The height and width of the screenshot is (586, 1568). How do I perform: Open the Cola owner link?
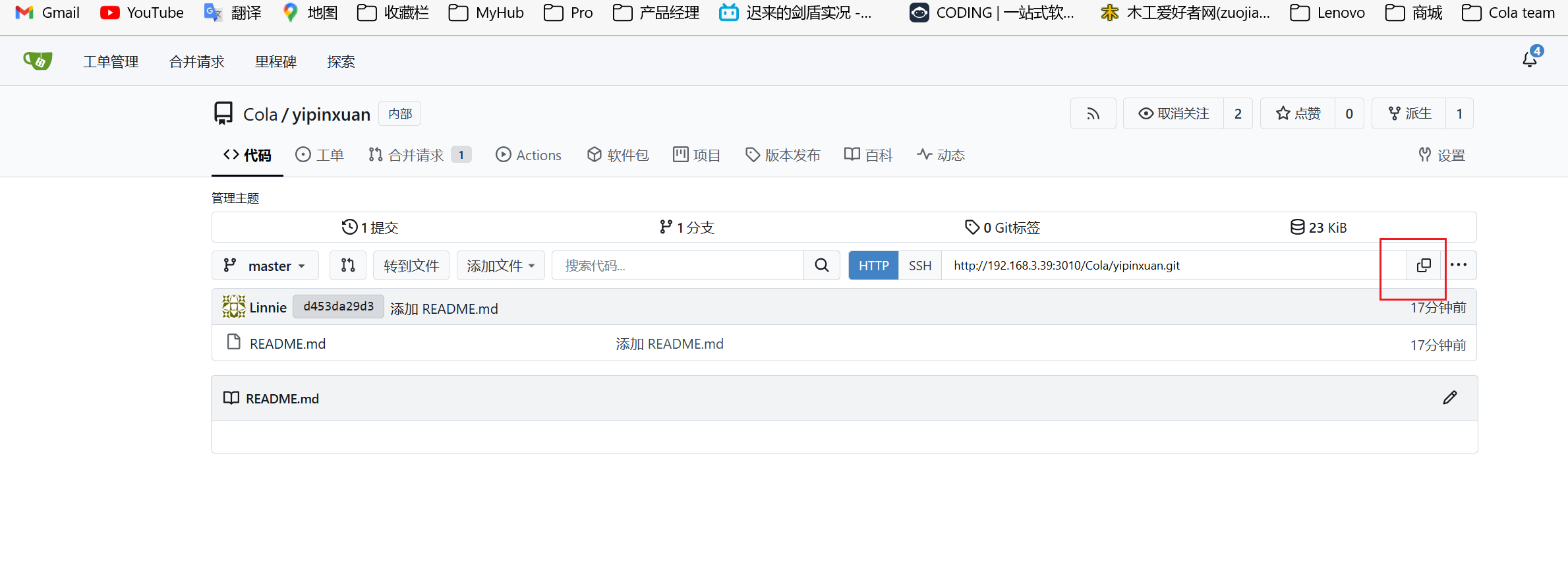point(260,115)
